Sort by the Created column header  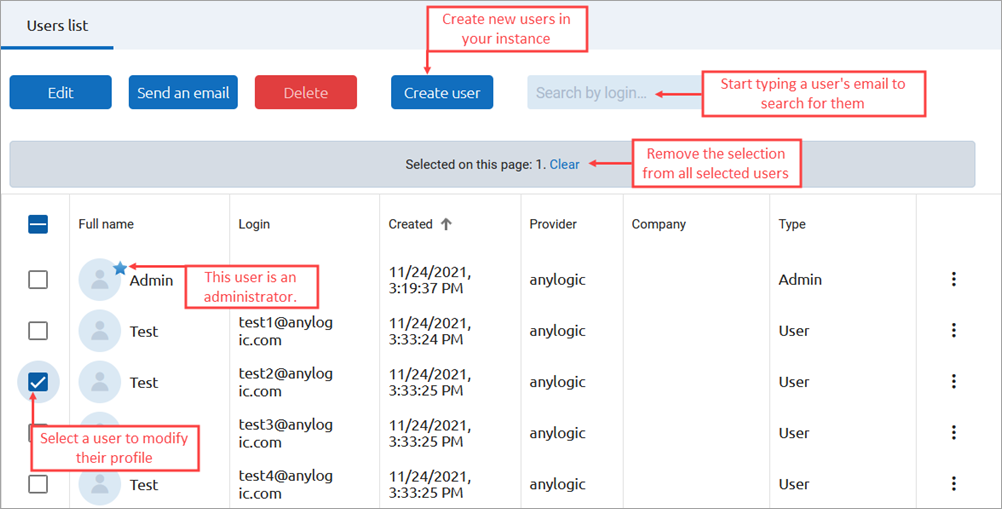coord(411,224)
